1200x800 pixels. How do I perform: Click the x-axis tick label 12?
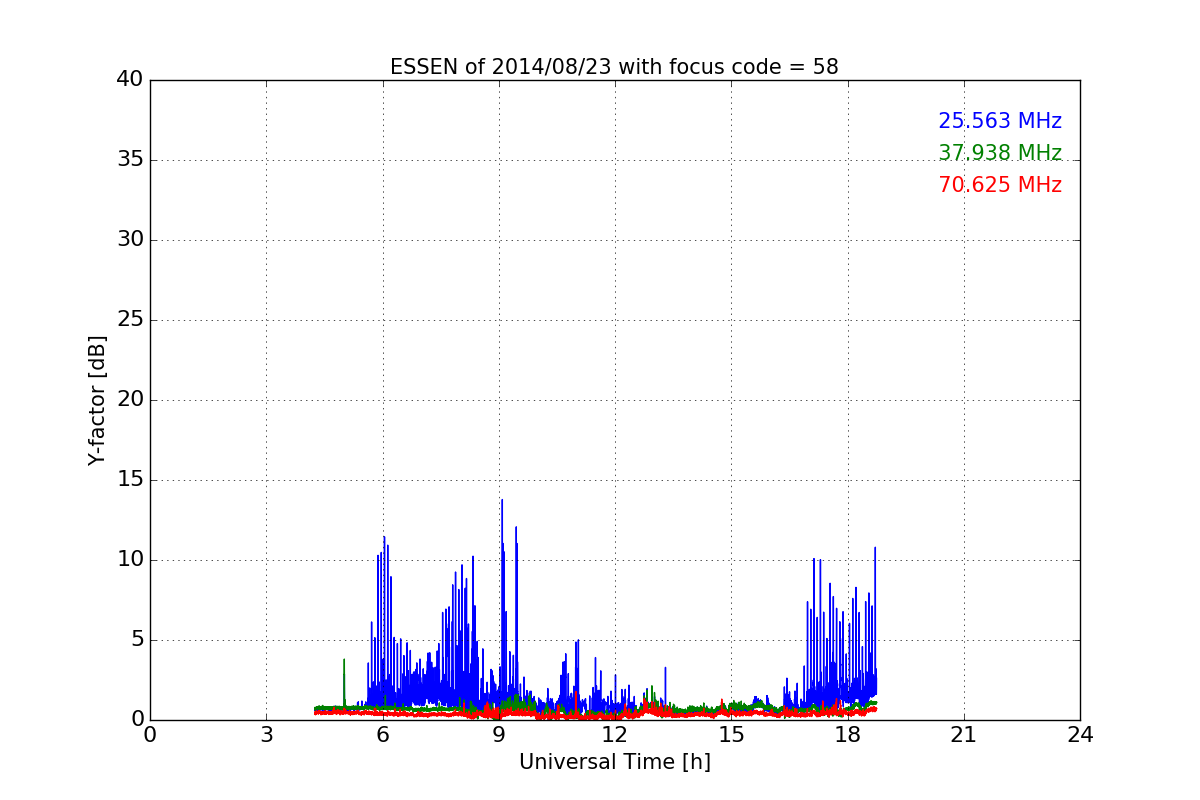pyautogui.click(x=615, y=734)
